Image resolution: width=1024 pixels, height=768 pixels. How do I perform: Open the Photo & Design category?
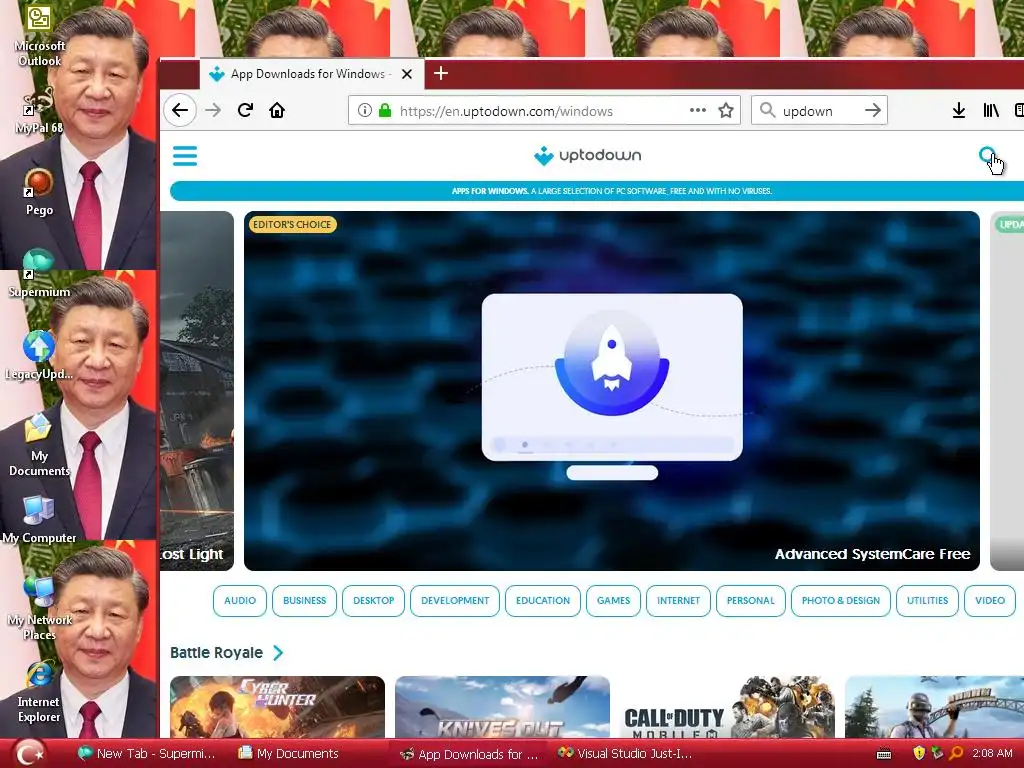[x=840, y=600]
